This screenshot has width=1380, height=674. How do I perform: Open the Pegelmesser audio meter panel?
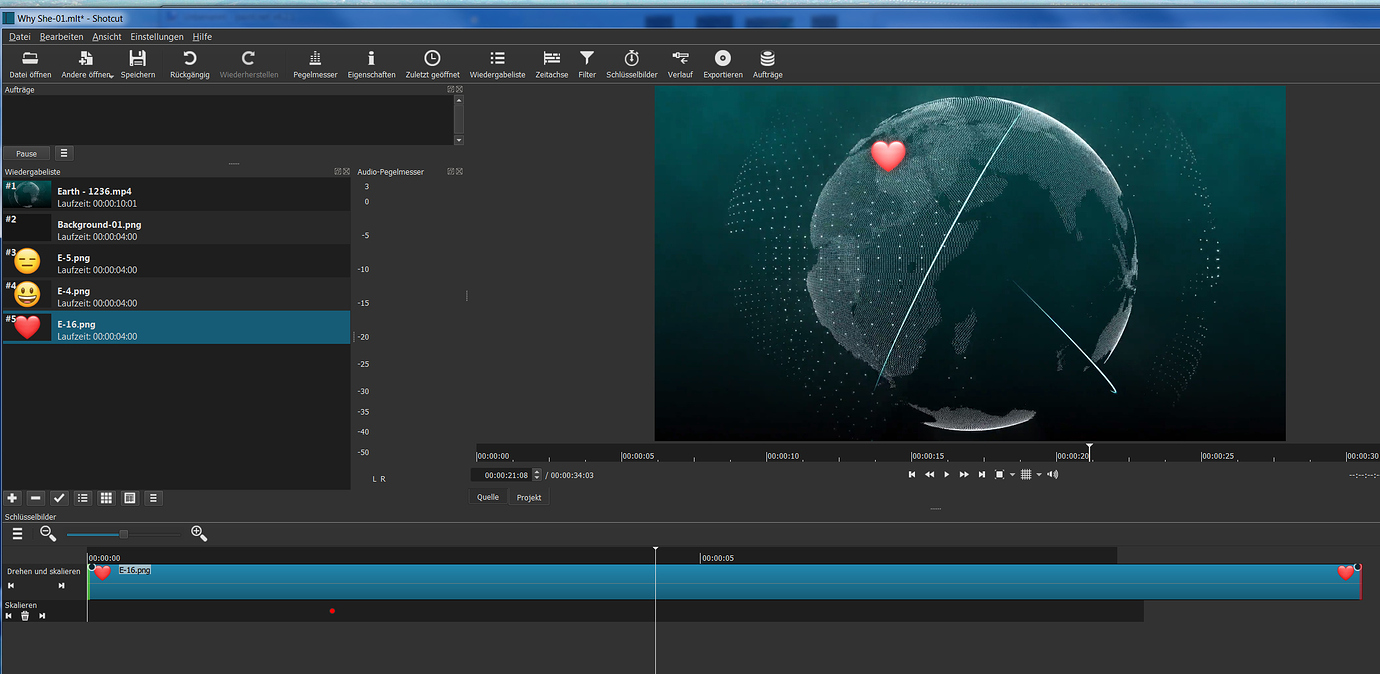coord(315,65)
